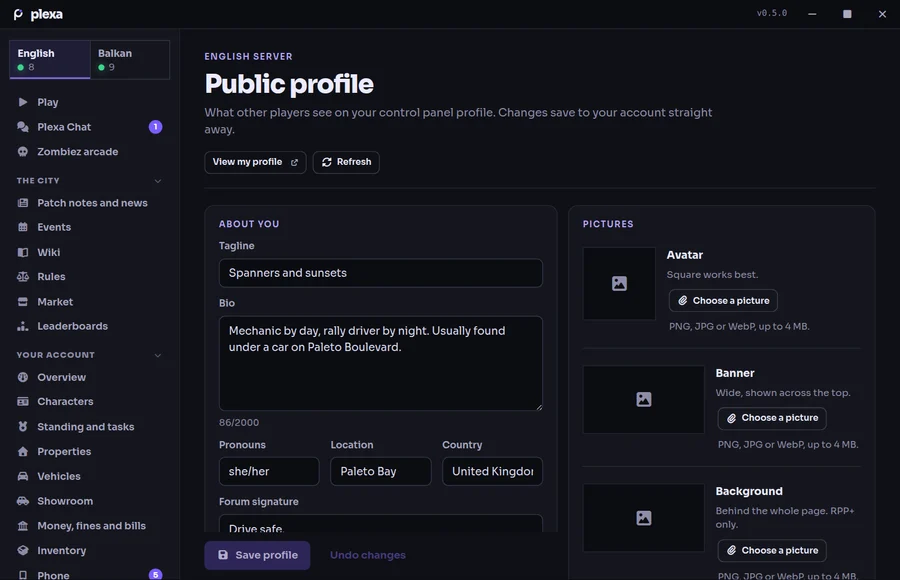Click the Tagline input field
Screen dimensions: 900x580
pos(381,273)
